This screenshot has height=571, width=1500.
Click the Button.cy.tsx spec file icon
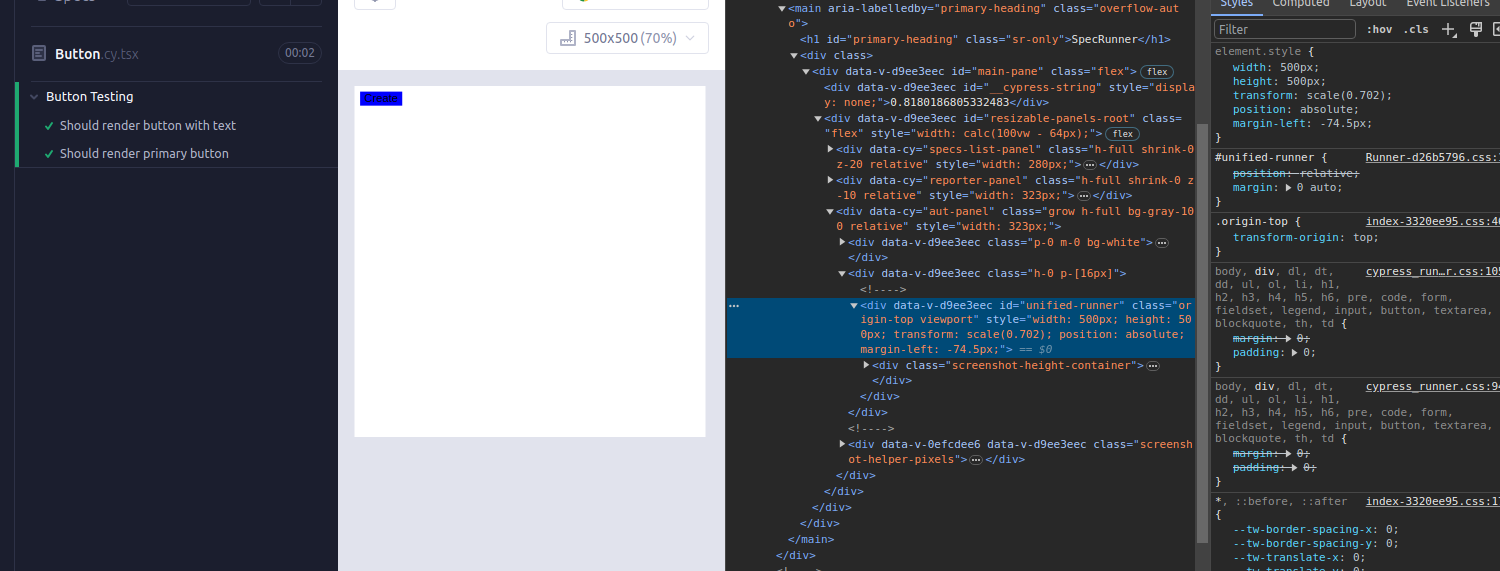coord(39,53)
